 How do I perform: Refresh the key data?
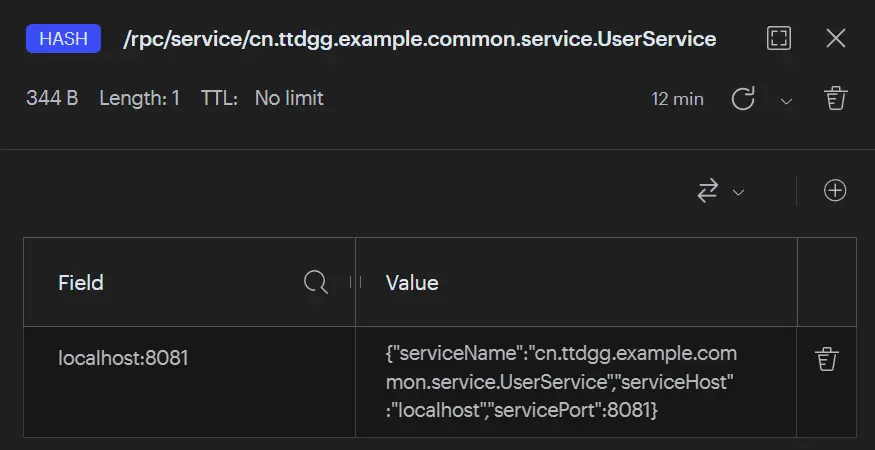[743, 99]
